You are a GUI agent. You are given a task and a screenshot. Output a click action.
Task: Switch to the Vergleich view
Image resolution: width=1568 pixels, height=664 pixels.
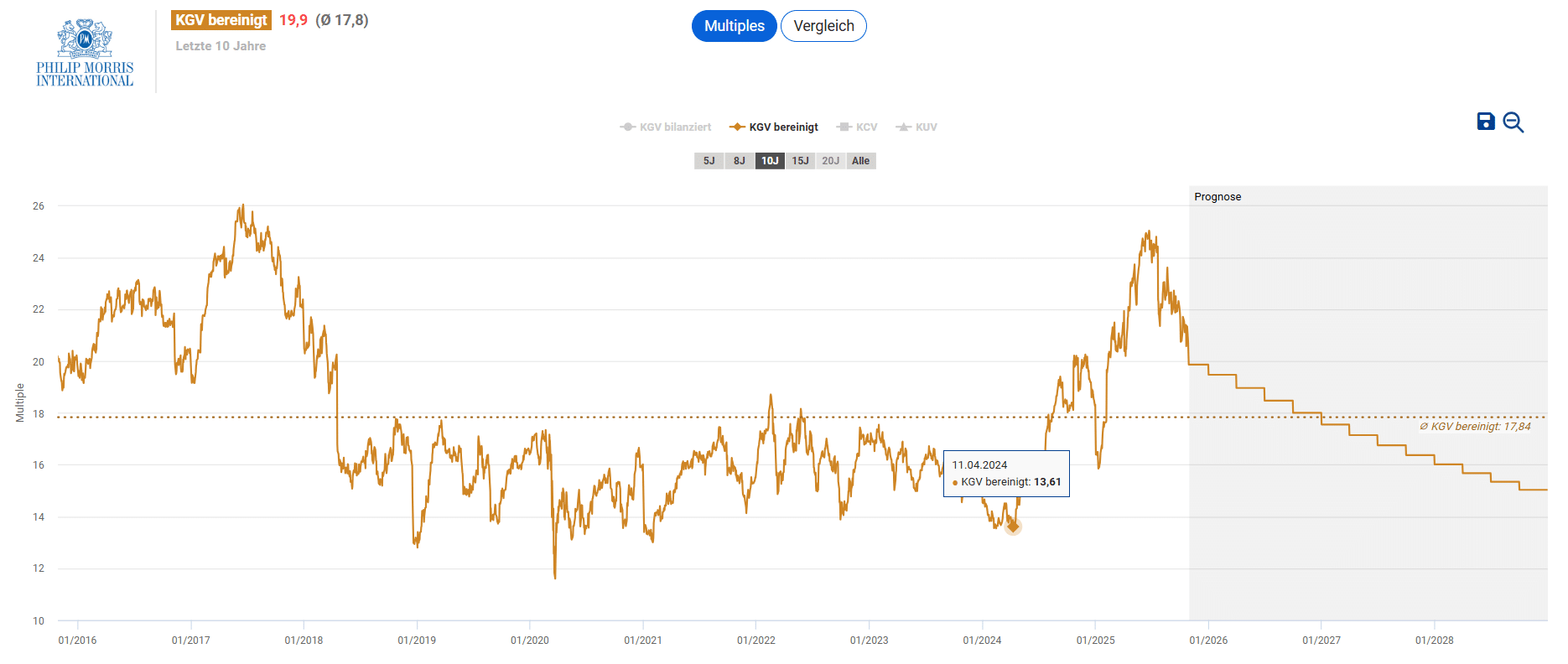[x=823, y=26]
